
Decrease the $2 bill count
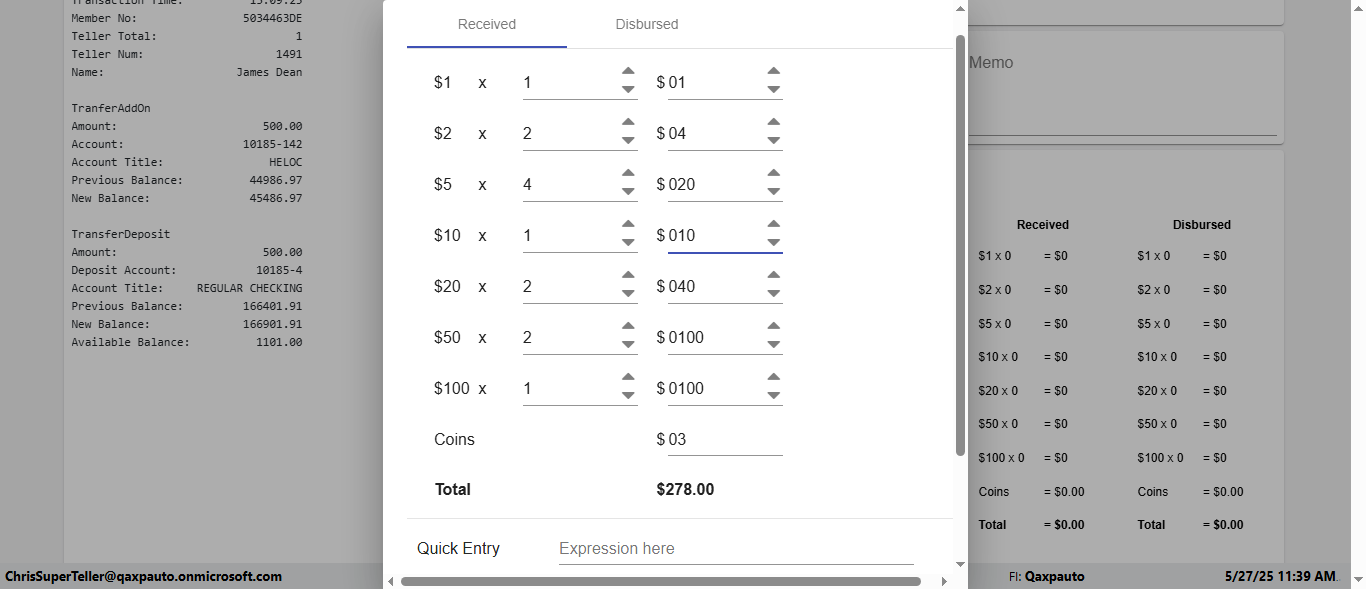point(628,141)
